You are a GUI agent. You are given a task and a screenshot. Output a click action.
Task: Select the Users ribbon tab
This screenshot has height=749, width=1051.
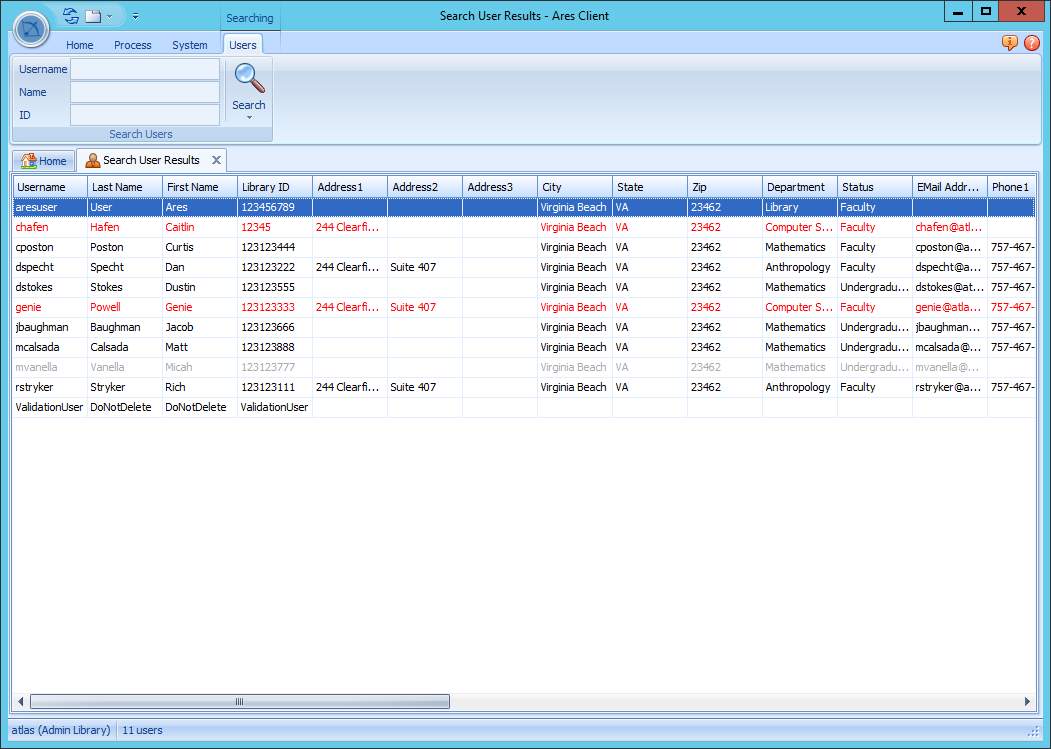click(x=243, y=45)
